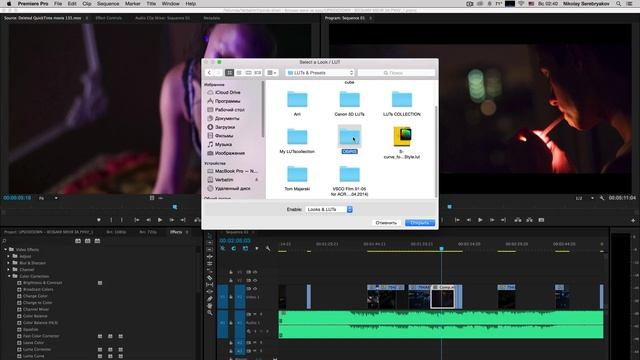This screenshot has width=640, height=360.
Task: Toggle timeline Snap magnet icon
Action: point(234,248)
